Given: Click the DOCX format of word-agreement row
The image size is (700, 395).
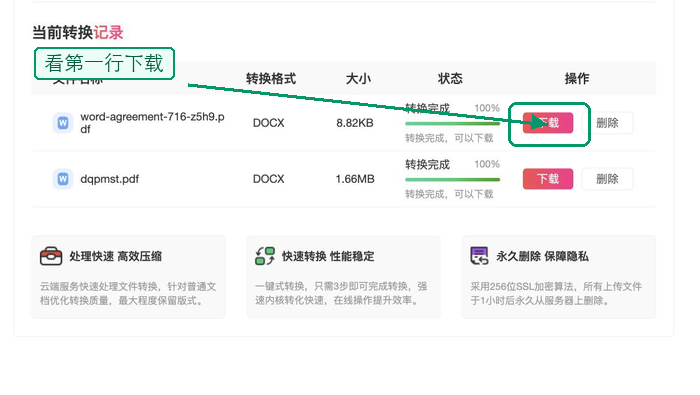Looking at the screenshot, I should coord(268,123).
